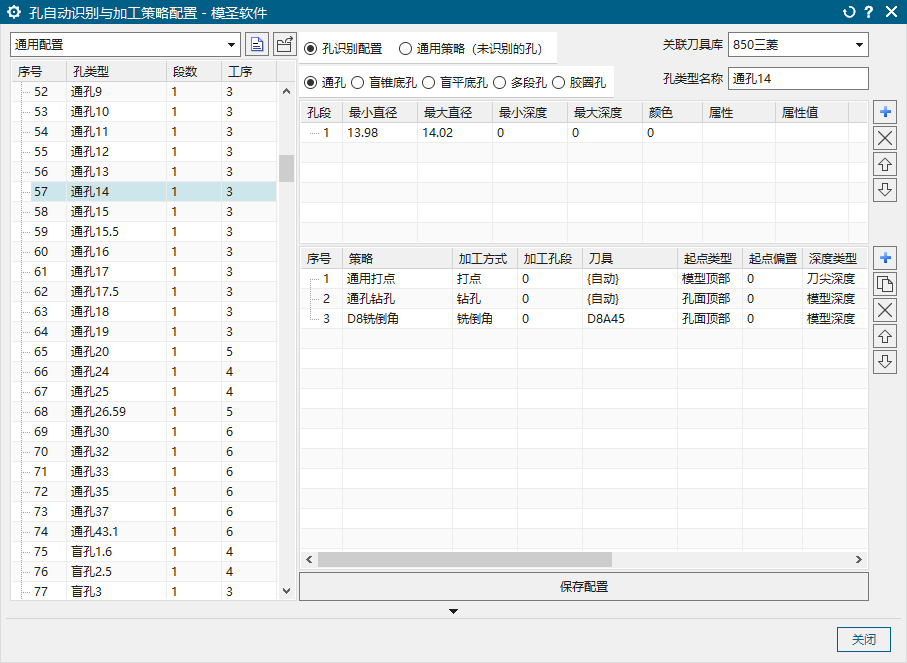Select the 盲孔3 row
Image resolution: width=907 pixels, height=663 pixels.
(145, 591)
